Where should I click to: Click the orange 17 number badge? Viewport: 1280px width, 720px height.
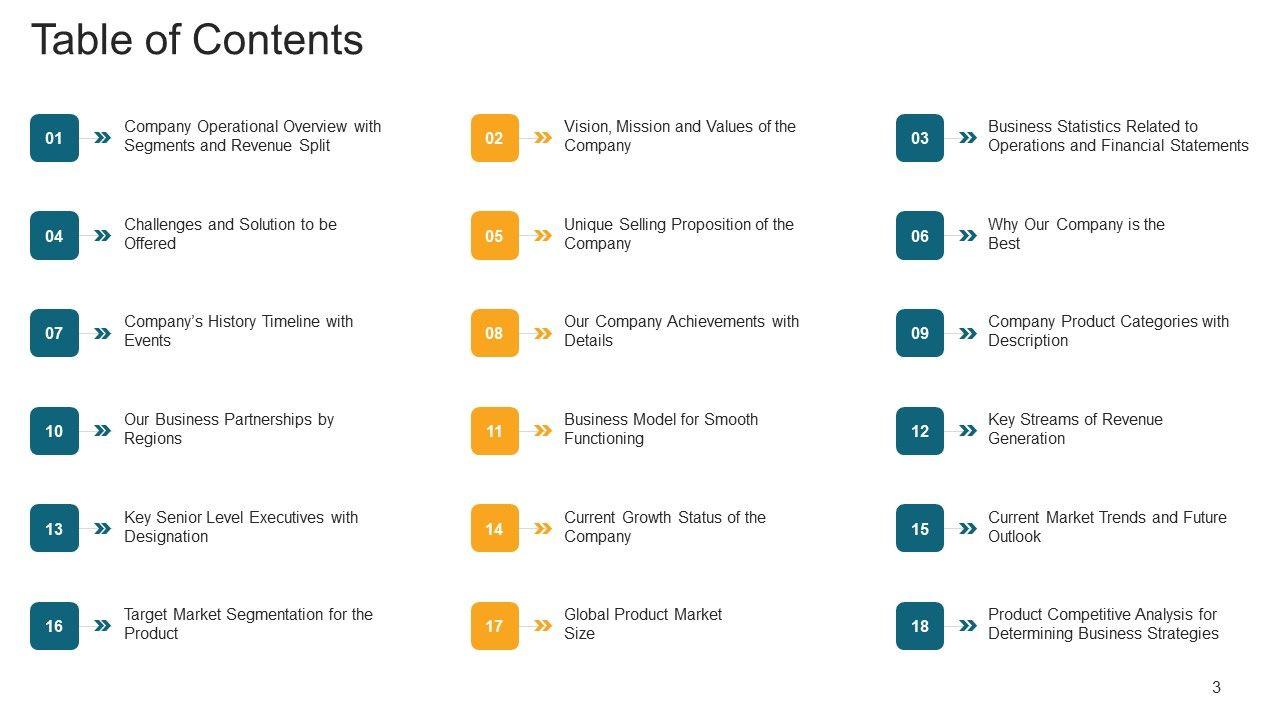[494, 626]
